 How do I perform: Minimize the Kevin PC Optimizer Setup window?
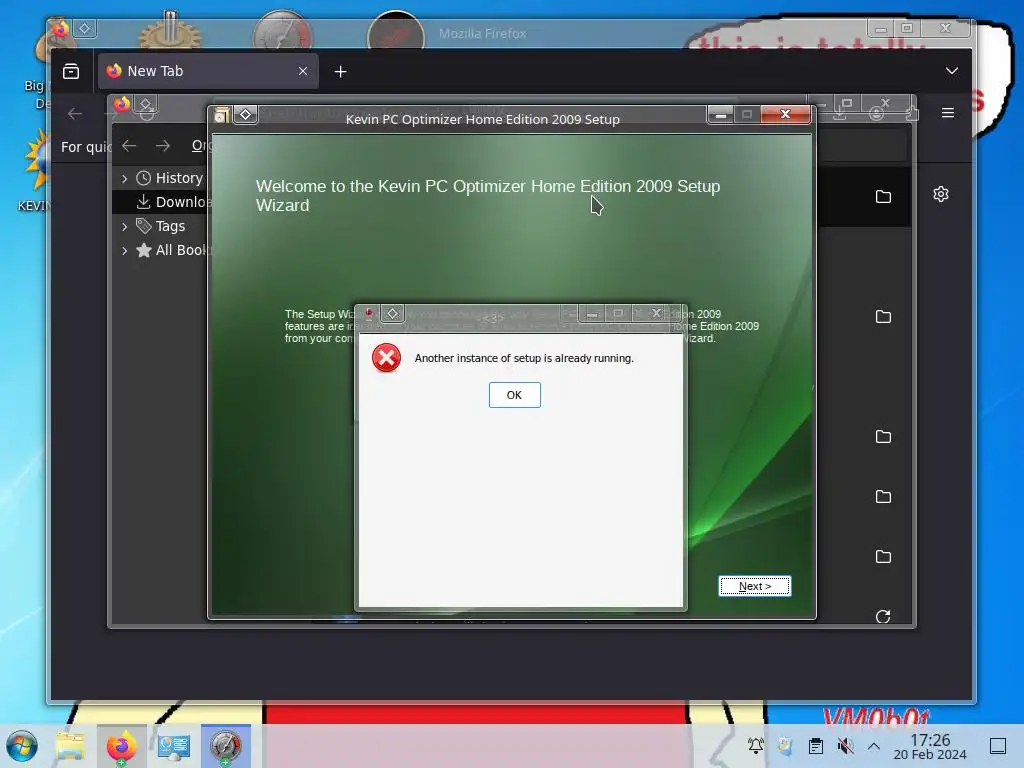point(720,115)
